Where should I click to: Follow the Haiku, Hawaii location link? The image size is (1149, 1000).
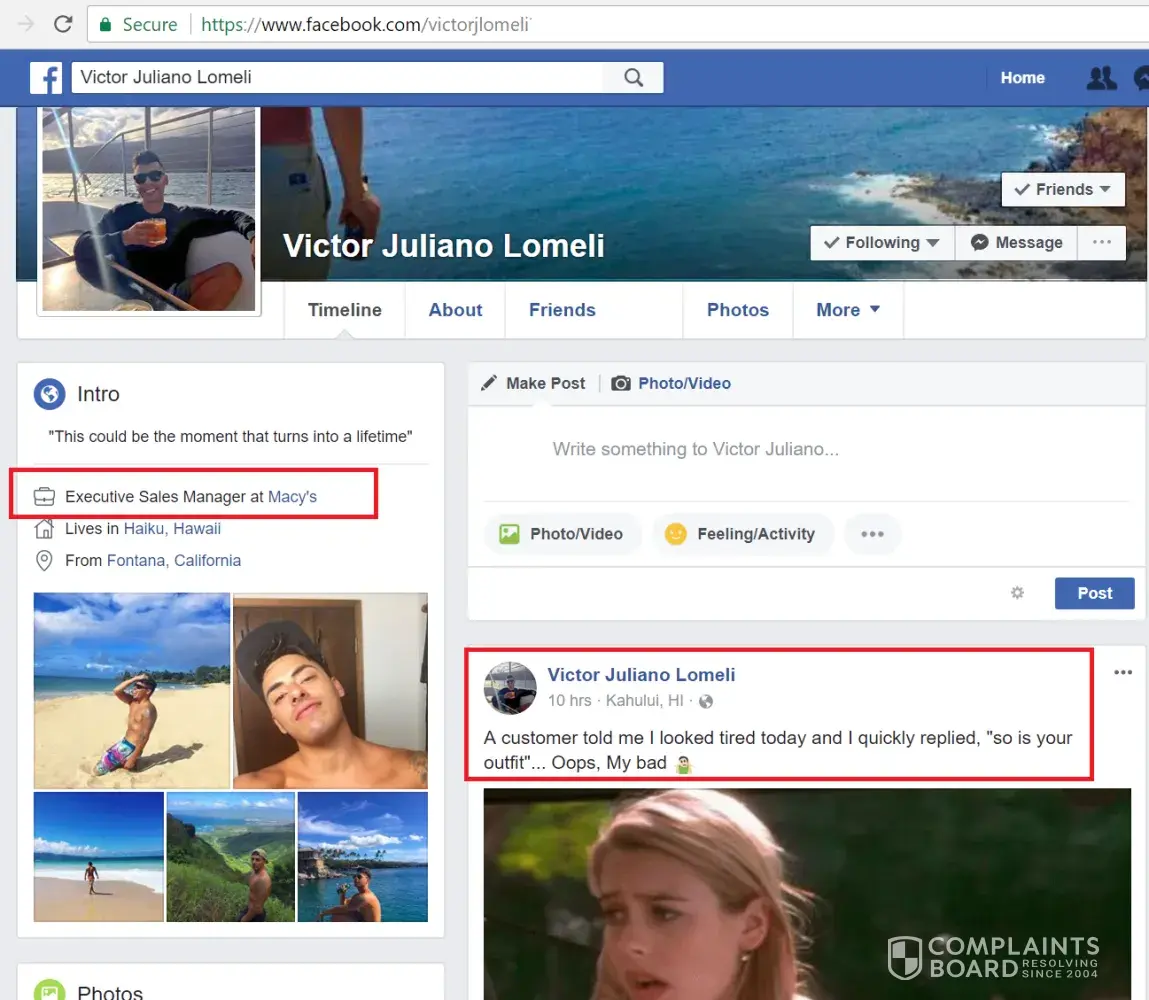pos(172,528)
